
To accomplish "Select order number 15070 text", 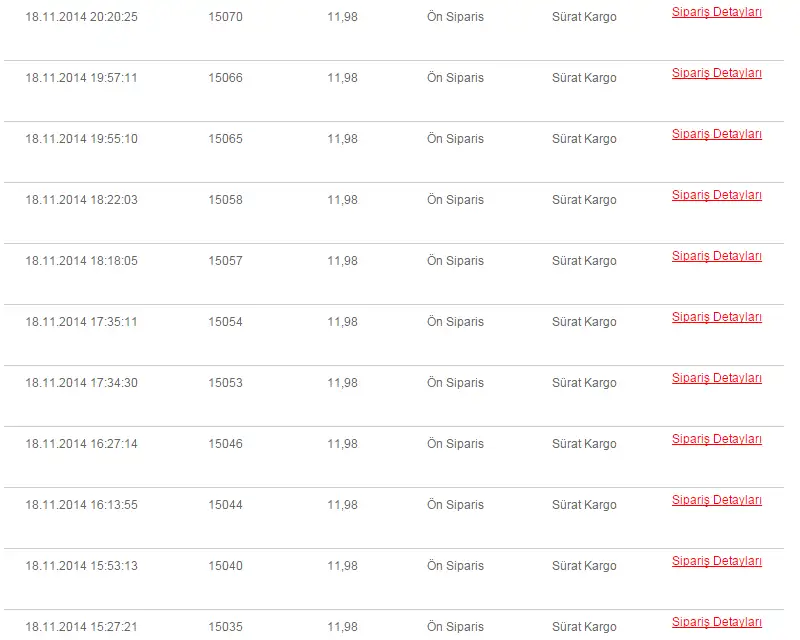I will click(225, 17).
